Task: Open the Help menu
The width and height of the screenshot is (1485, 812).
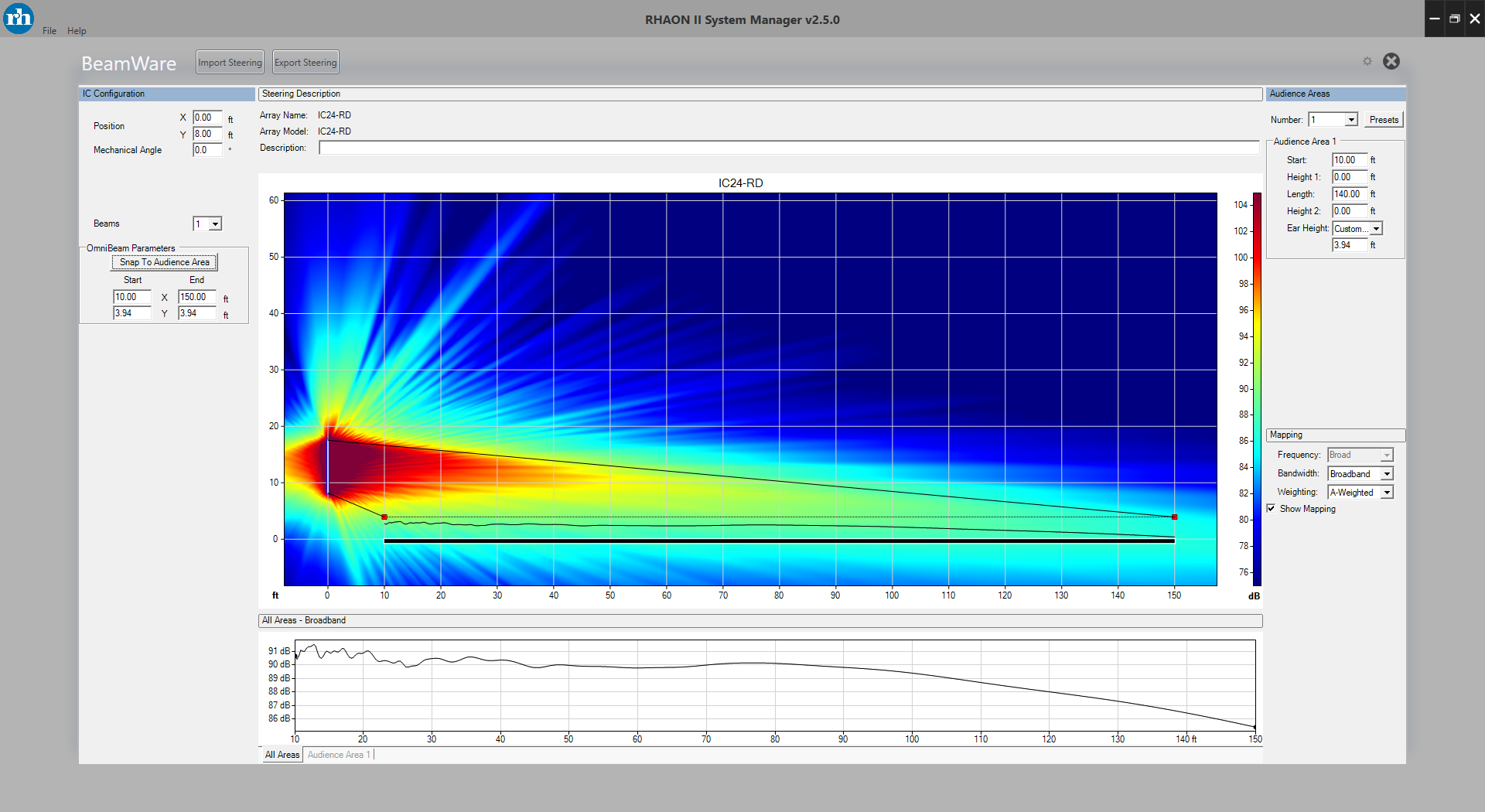Action: click(77, 31)
